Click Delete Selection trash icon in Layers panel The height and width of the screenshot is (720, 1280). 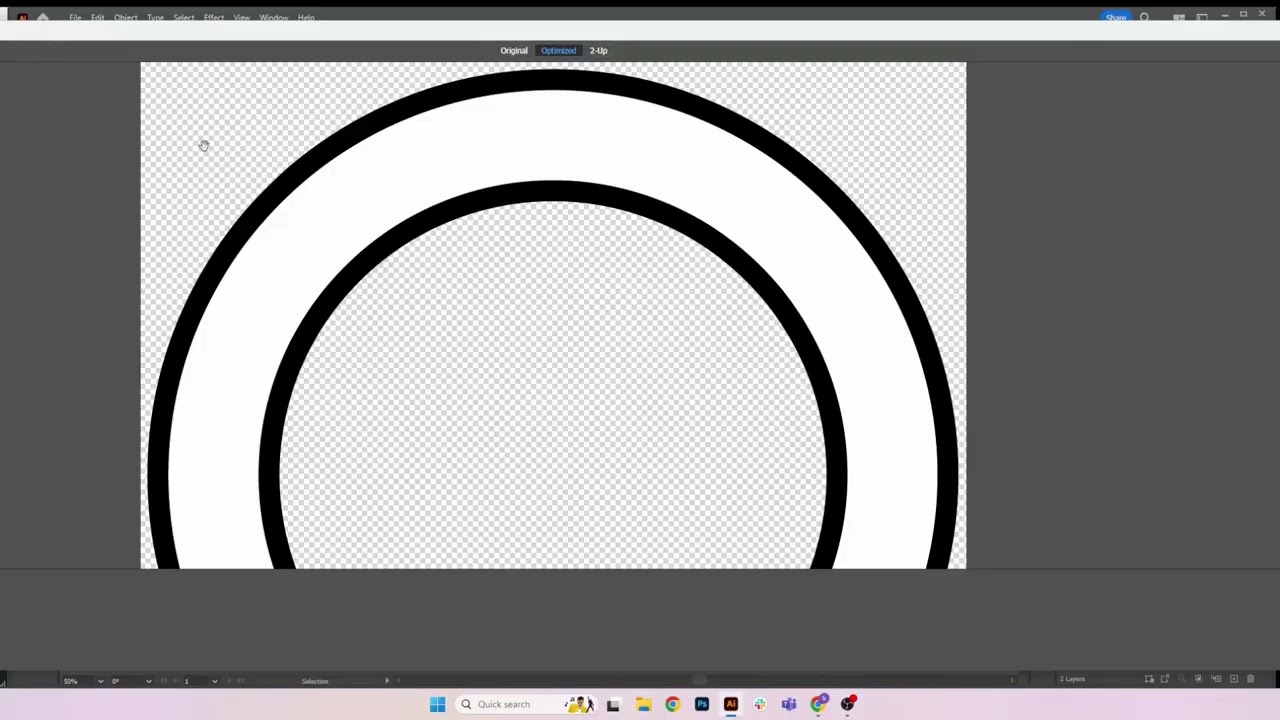click(x=1250, y=679)
